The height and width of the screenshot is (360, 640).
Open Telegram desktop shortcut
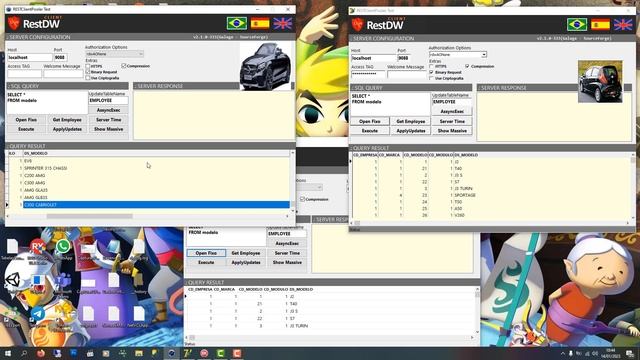(38, 314)
